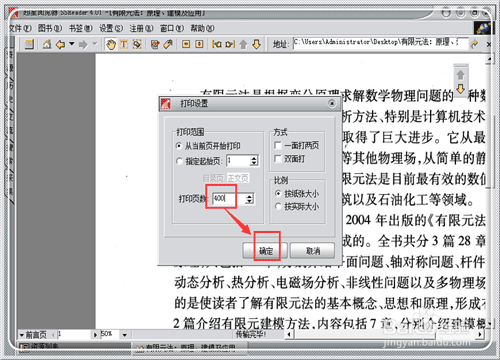Viewport: 500px width, 360px height.
Task: Close the 打印设置 dialog with round button
Action: point(332,103)
